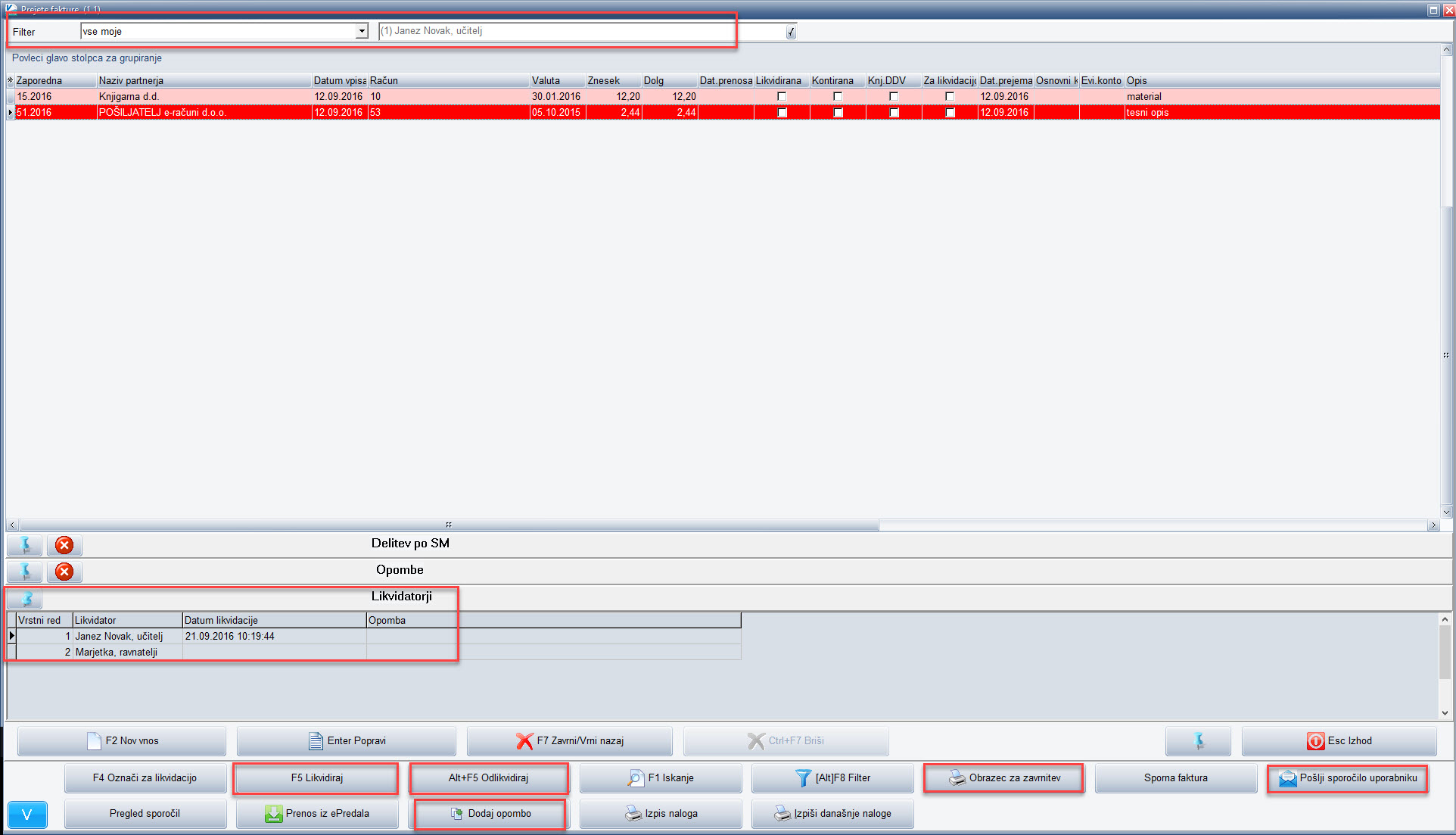Screen dimensions: 1456x835
Task: Open the Janez Novak user dropdown
Action: click(x=791, y=32)
